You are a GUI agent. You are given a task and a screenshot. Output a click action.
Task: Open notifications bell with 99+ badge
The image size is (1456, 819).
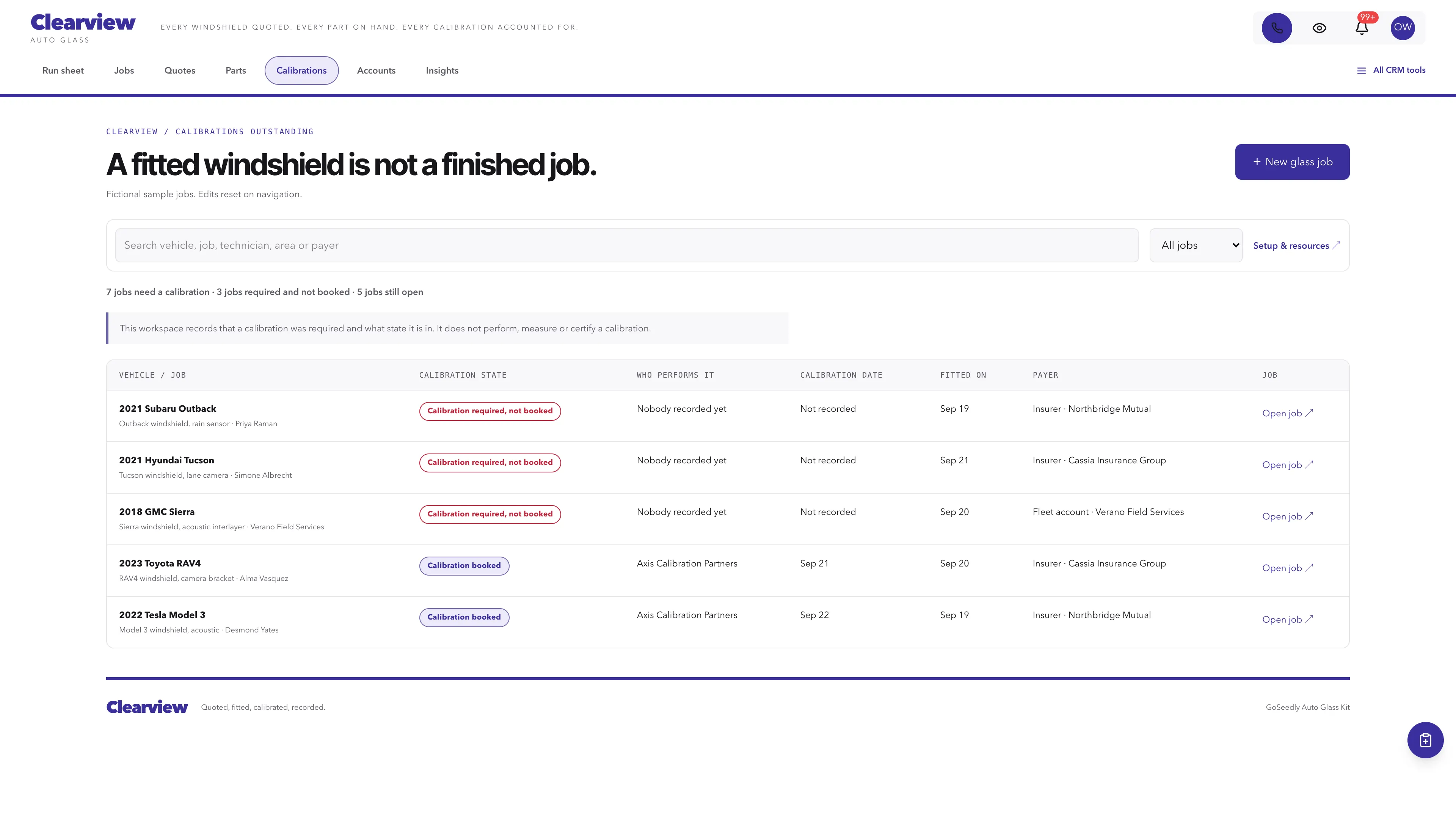[x=1362, y=28]
